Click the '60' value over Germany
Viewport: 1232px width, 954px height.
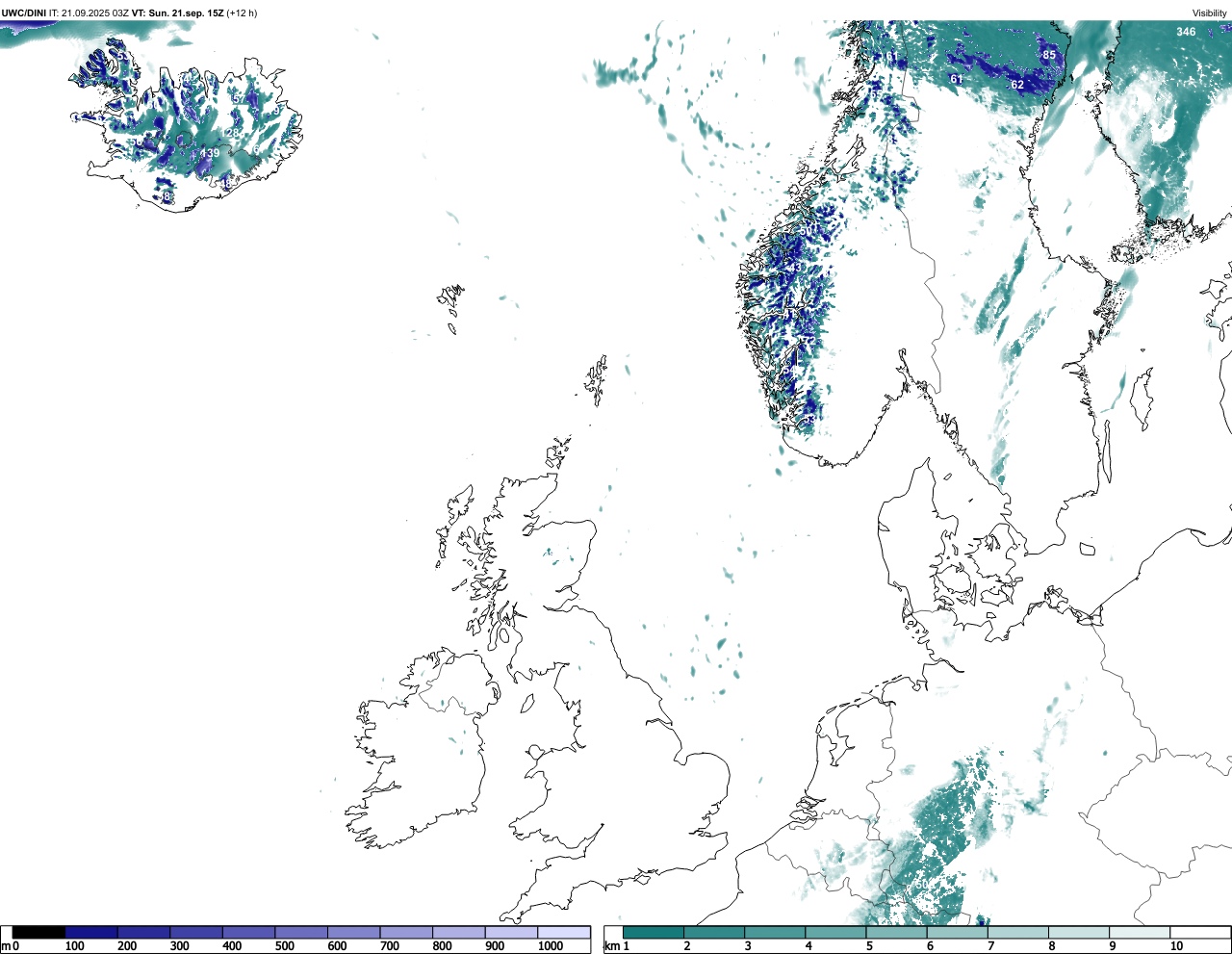pos(922,884)
